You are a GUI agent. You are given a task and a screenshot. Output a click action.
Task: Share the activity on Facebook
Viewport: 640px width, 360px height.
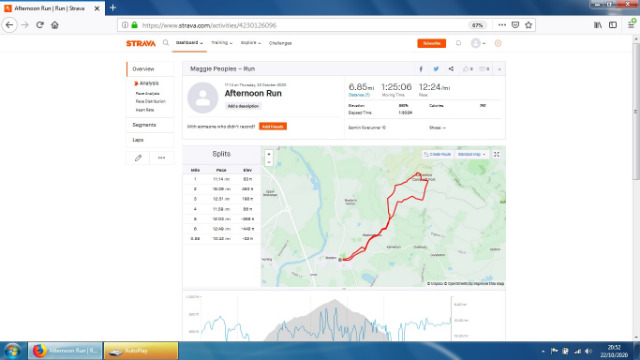click(x=421, y=69)
